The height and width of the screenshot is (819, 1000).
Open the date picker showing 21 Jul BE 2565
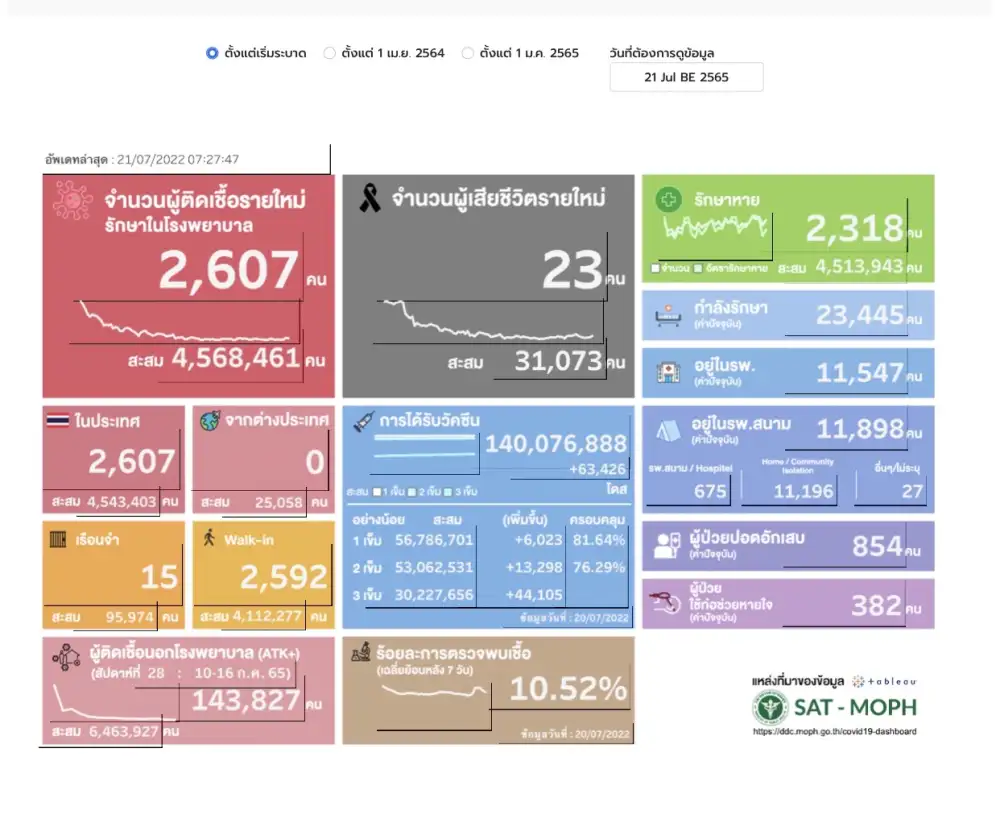(x=686, y=77)
